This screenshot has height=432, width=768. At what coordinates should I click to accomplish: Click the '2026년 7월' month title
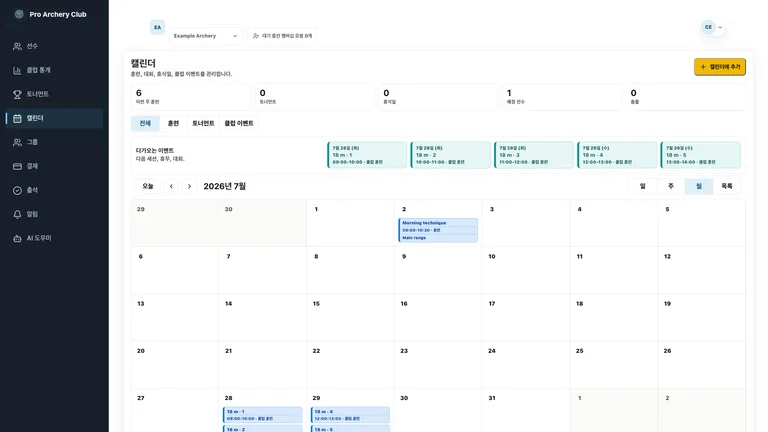pos(224,186)
